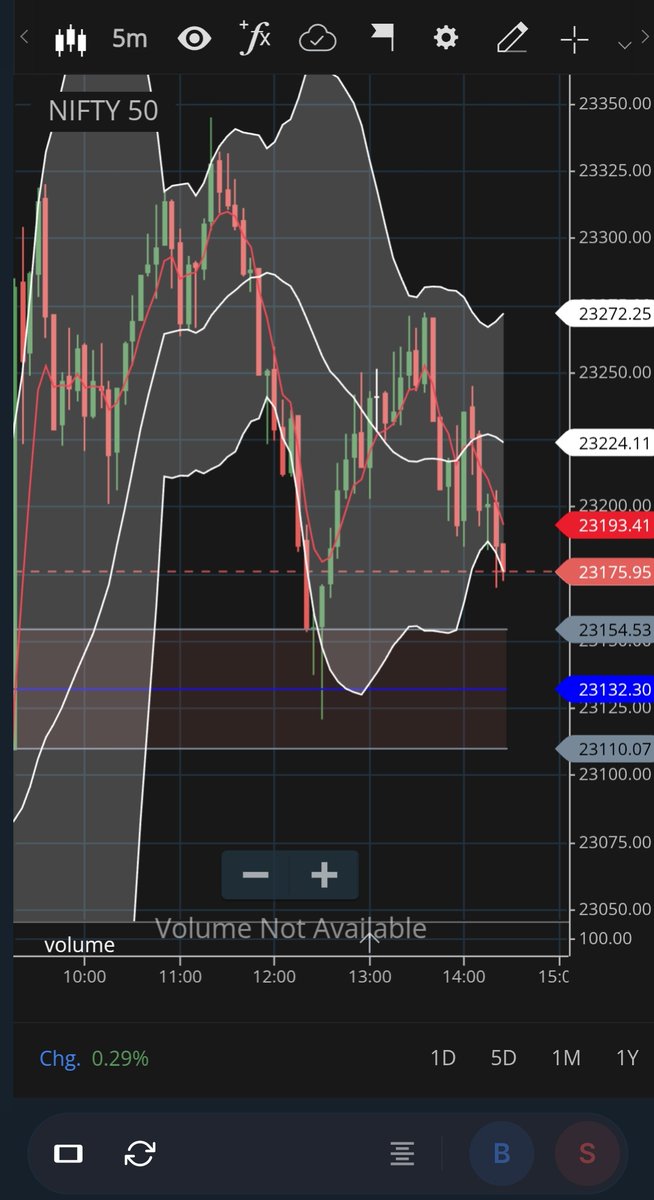Select the 1D range

(442, 1058)
